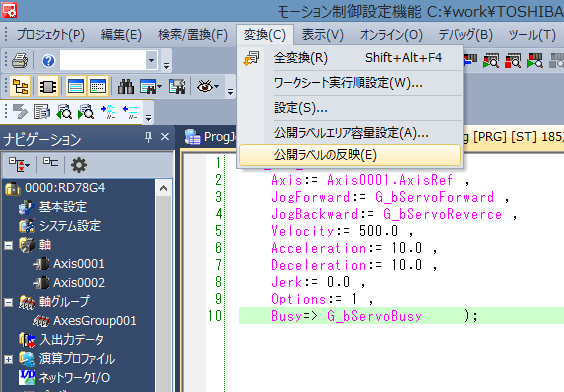Expand the 演算プロファイル tree node
This screenshot has width=564, height=392.
8,359
